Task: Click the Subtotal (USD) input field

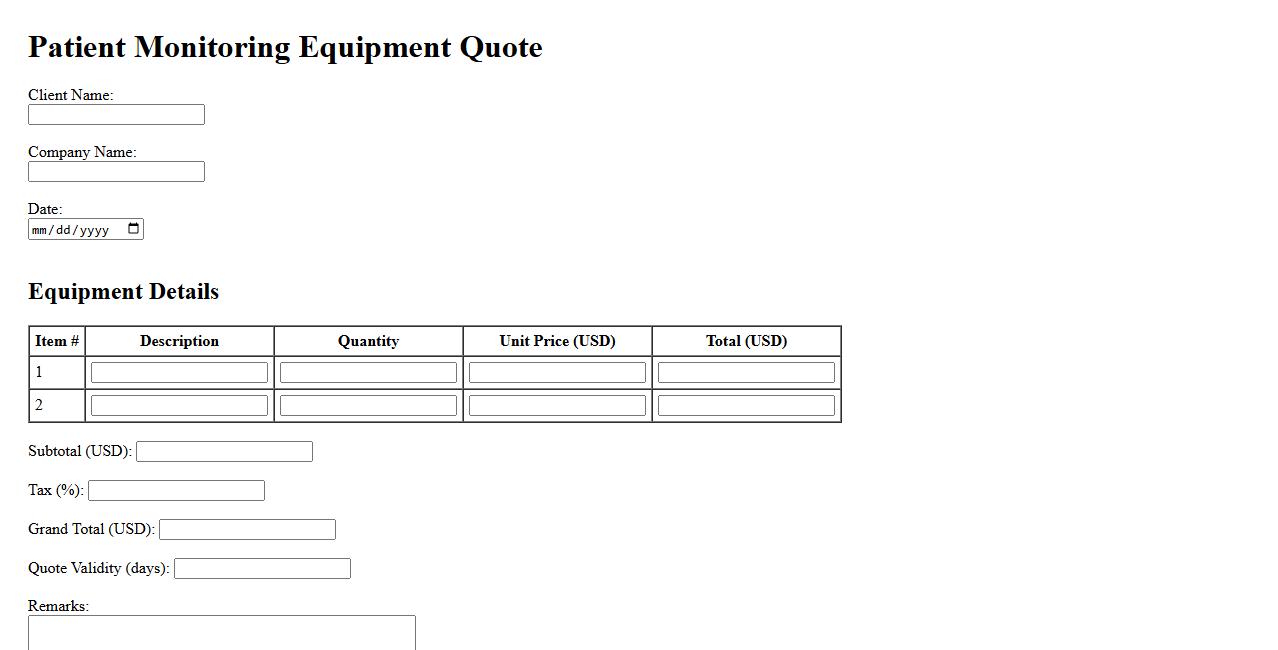Action: 224,452
